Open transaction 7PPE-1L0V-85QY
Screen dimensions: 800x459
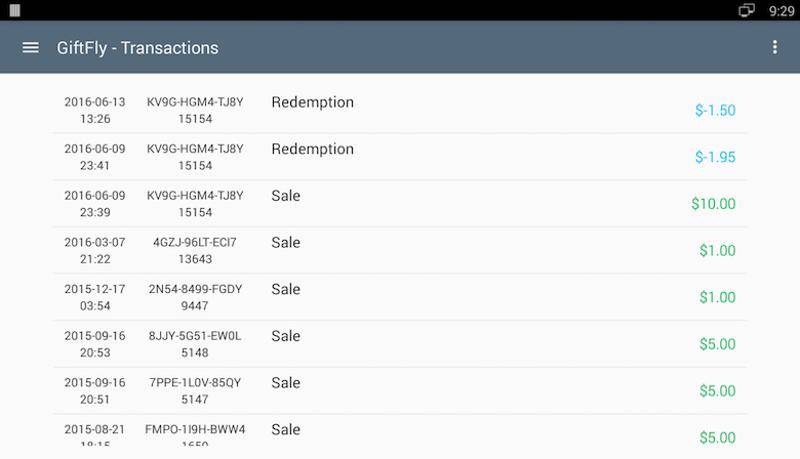point(400,391)
